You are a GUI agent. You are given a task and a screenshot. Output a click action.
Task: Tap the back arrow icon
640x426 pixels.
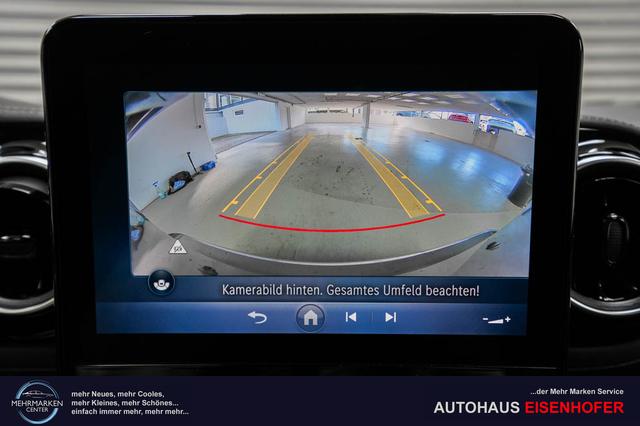click(258, 317)
